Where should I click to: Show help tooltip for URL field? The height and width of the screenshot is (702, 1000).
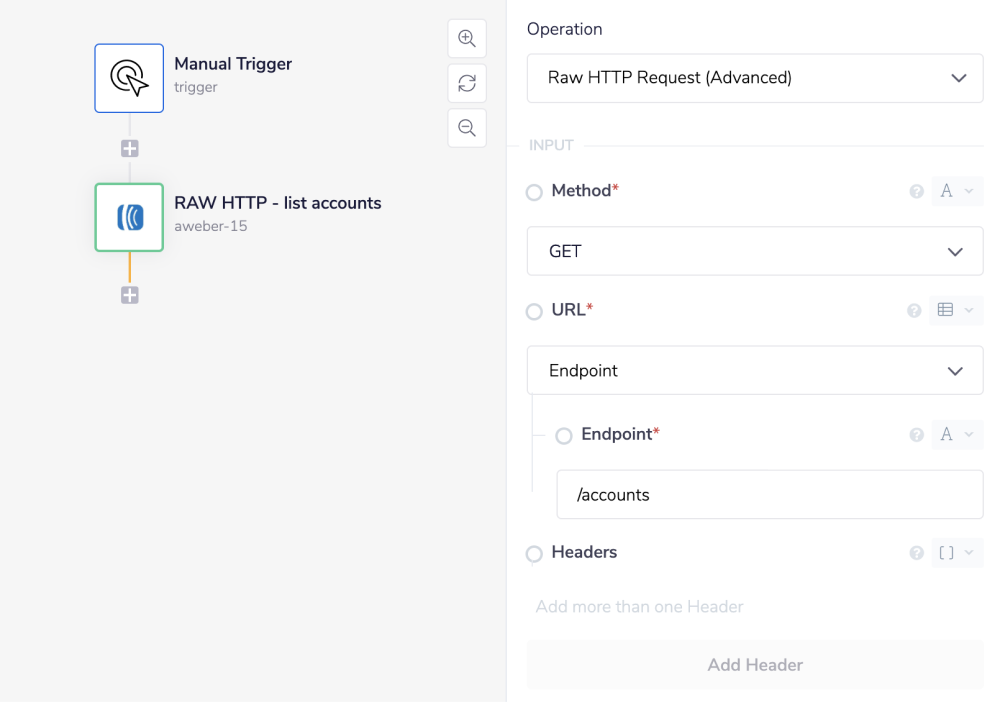click(914, 311)
